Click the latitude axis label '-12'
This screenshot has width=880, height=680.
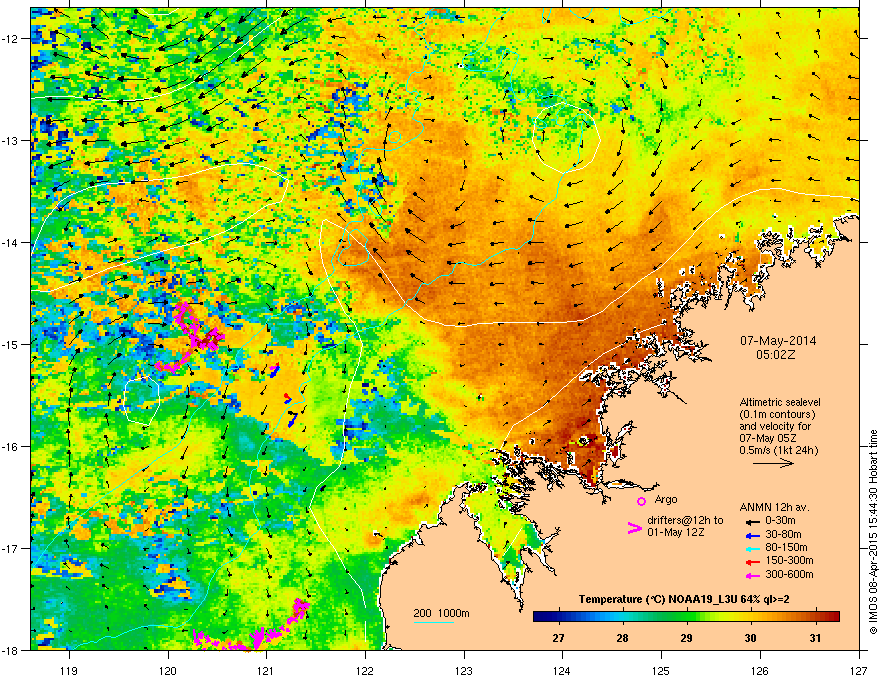pyautogui.click(x=11, y=38)
